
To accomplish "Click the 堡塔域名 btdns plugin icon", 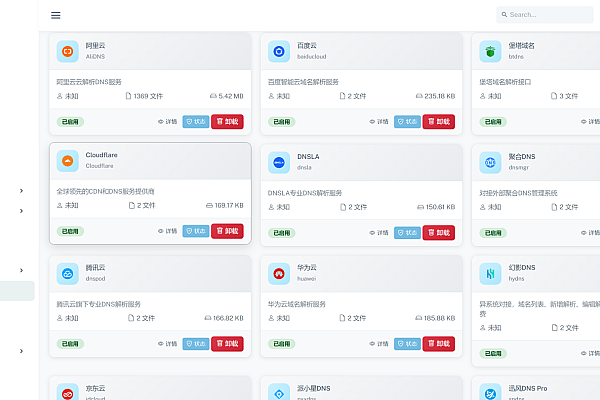I will (x=490, y=51).
